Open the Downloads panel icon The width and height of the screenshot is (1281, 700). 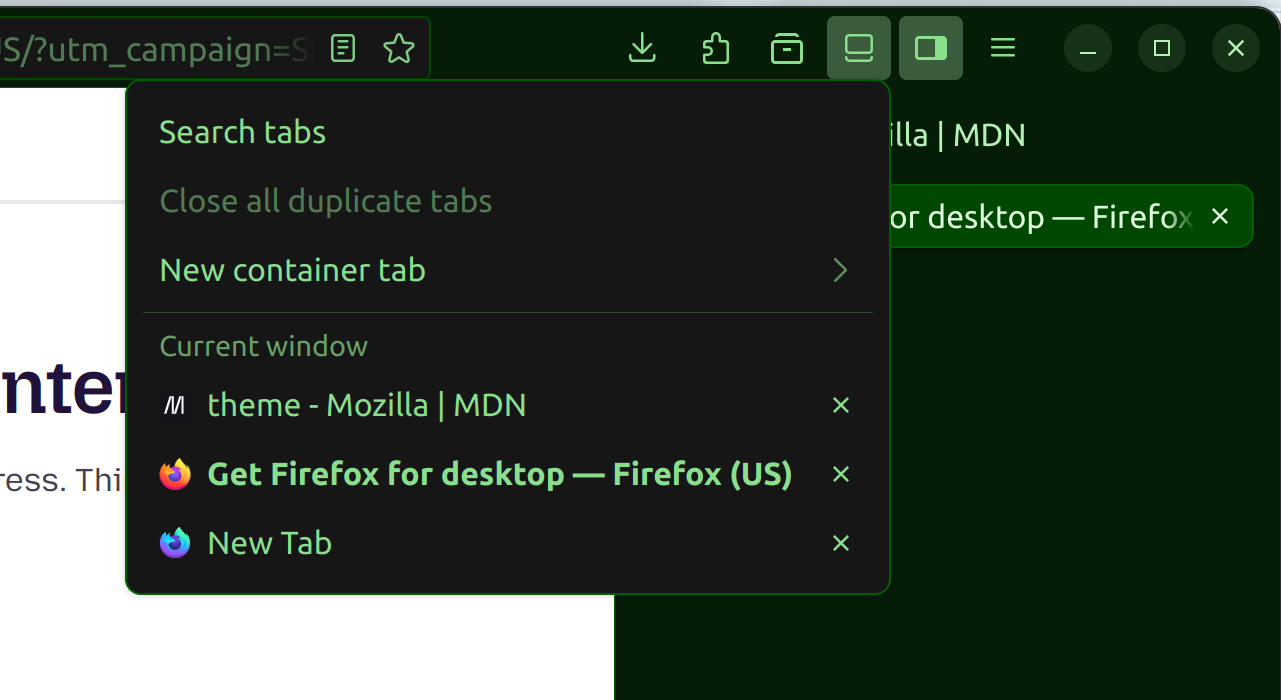coord(642,48)
